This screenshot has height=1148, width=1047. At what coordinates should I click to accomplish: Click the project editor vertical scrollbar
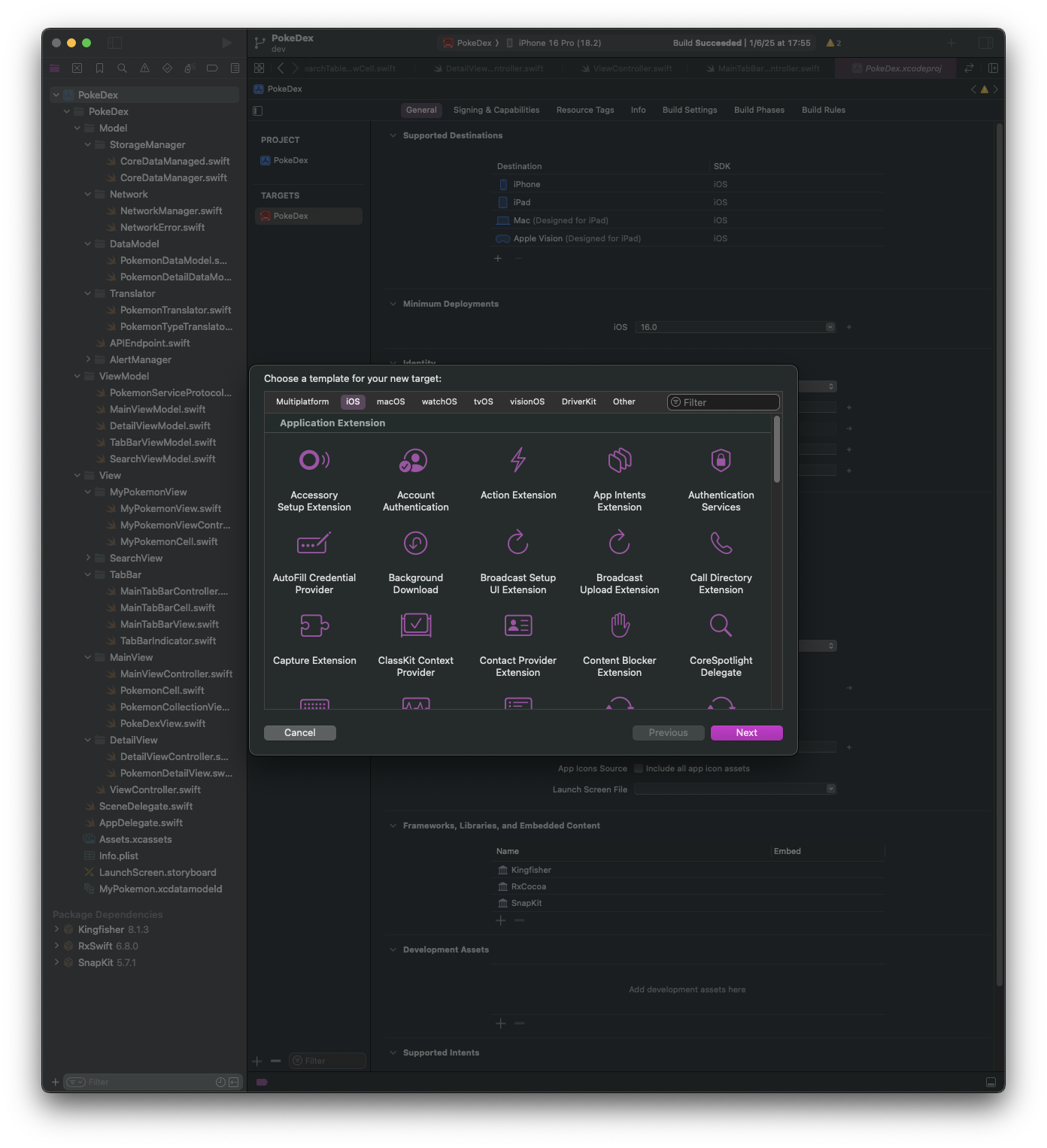point(1000,555)
